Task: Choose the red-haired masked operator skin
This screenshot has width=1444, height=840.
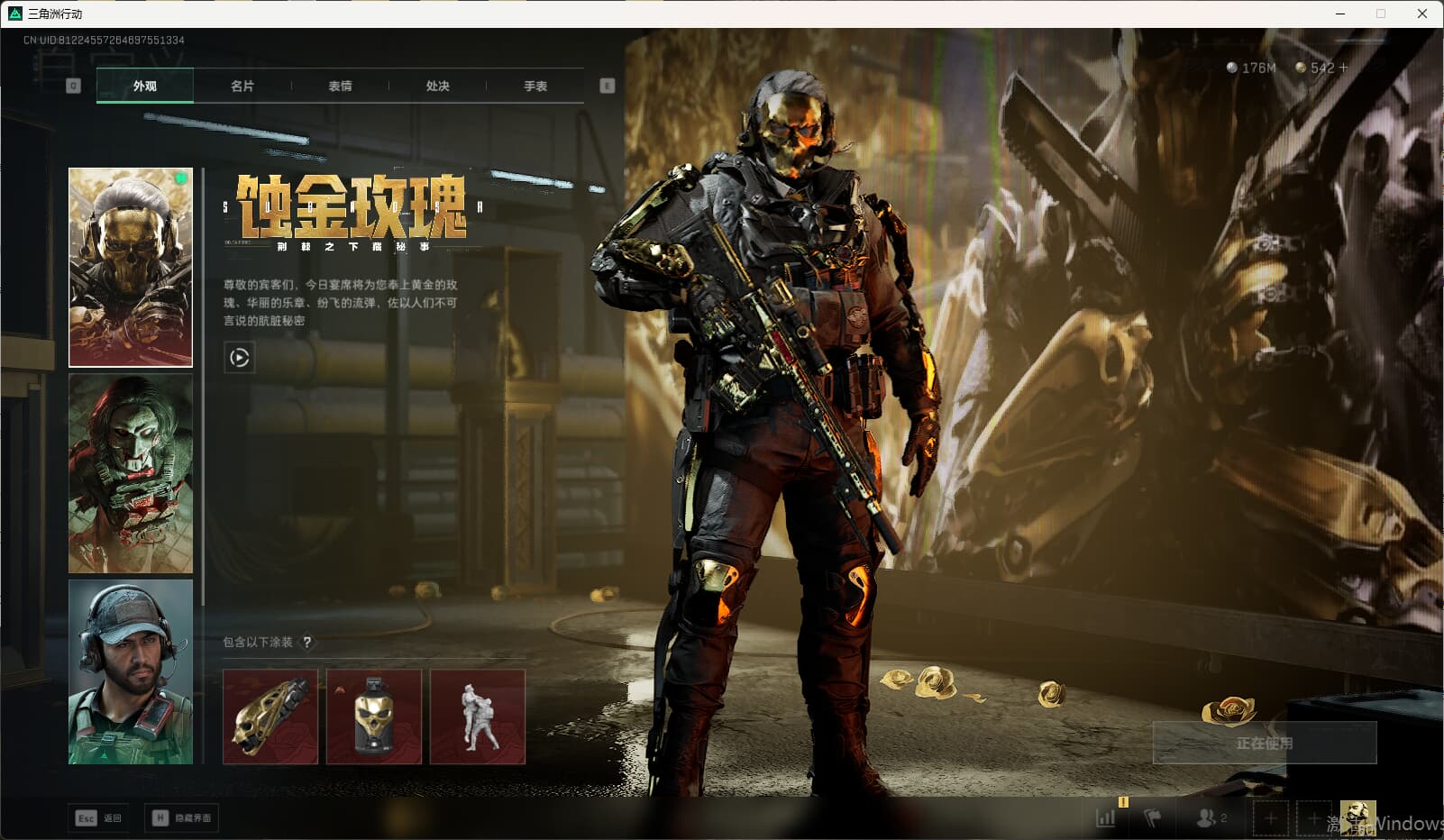Action: 131,473
